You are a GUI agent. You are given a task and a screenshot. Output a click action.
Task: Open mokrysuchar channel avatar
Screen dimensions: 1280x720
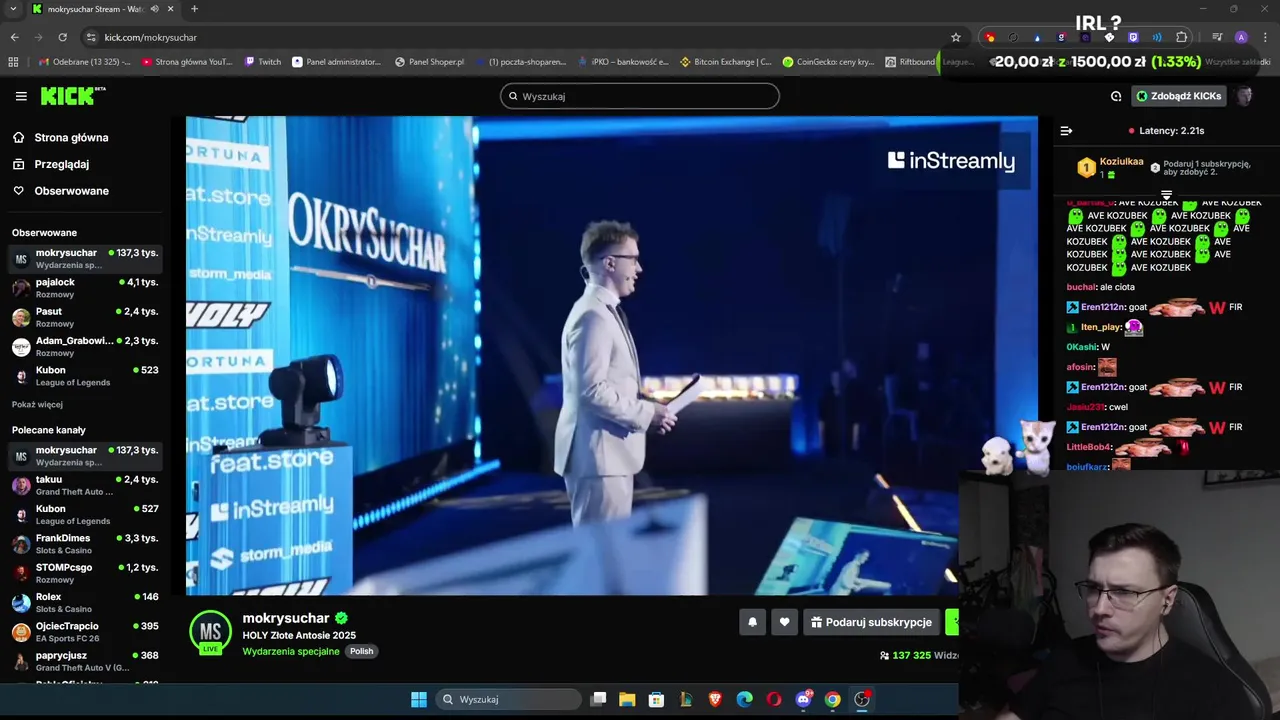coord(210,631)
